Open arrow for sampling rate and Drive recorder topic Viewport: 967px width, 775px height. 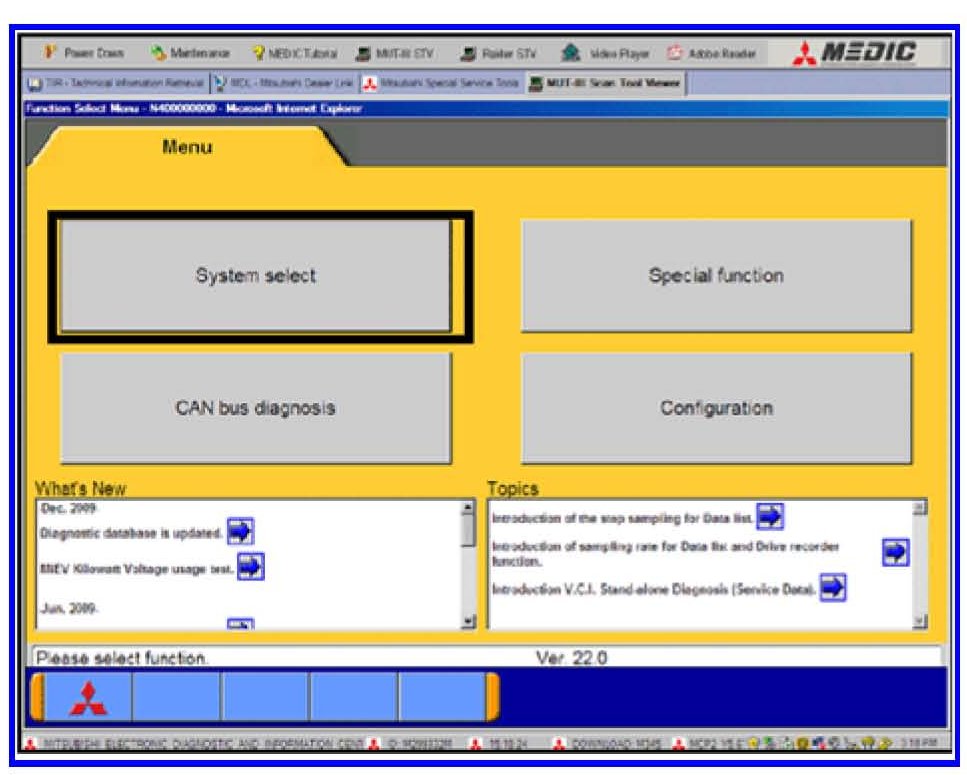tap(895, 552)
